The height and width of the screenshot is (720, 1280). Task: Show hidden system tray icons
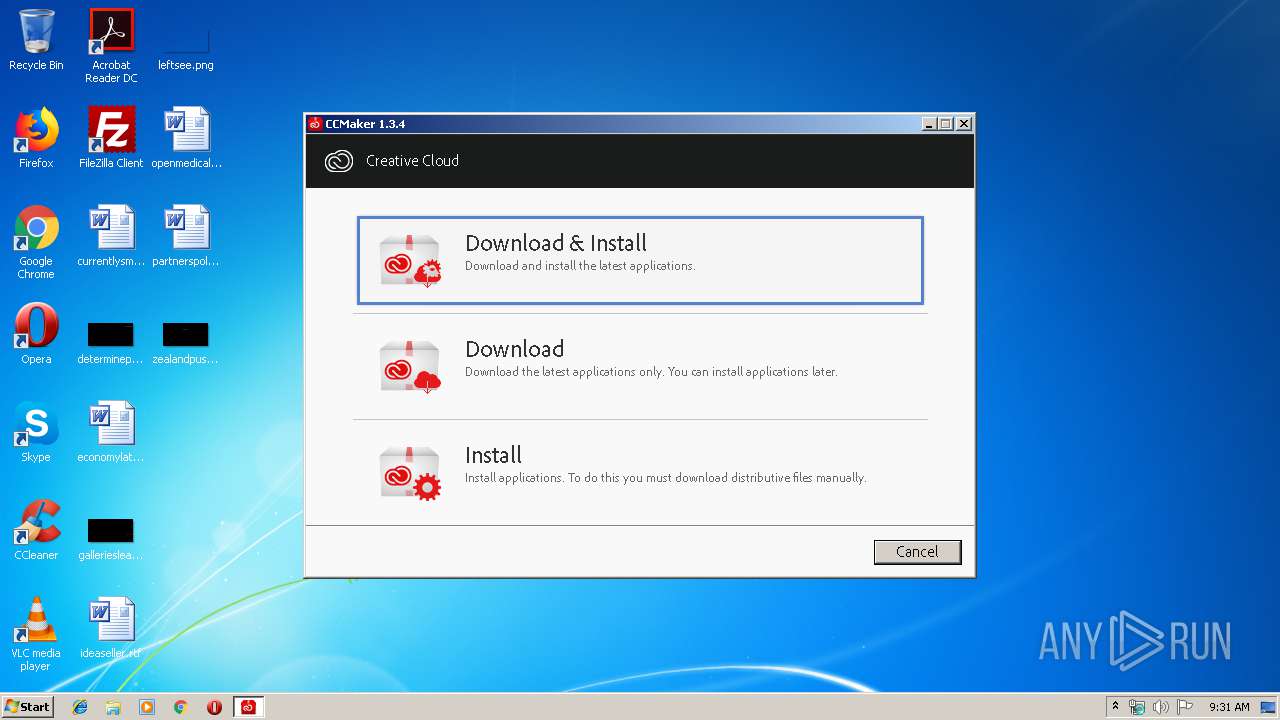pos(1115,706)
